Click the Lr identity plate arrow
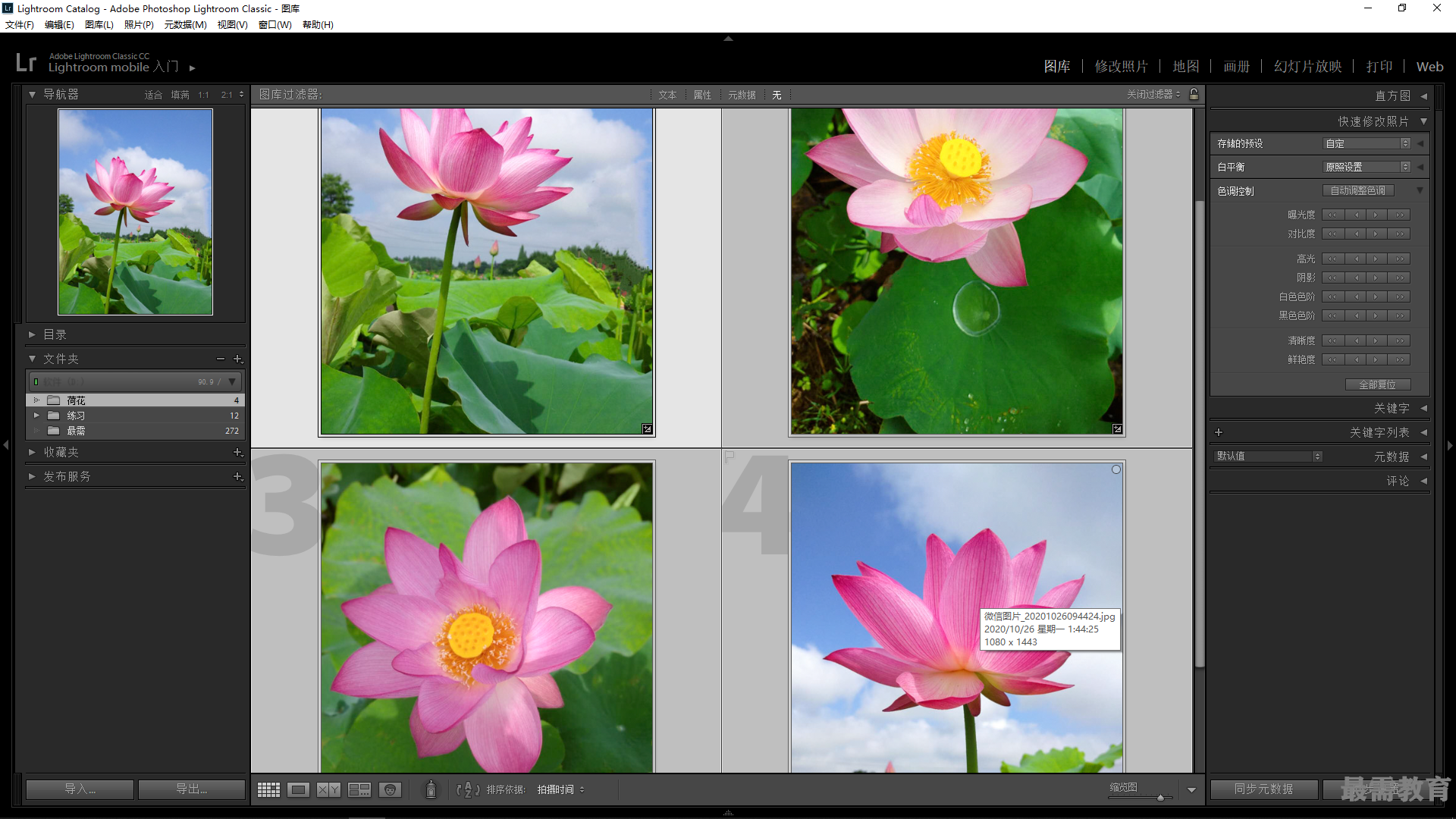1456x819 pixels. click(193, 67)
